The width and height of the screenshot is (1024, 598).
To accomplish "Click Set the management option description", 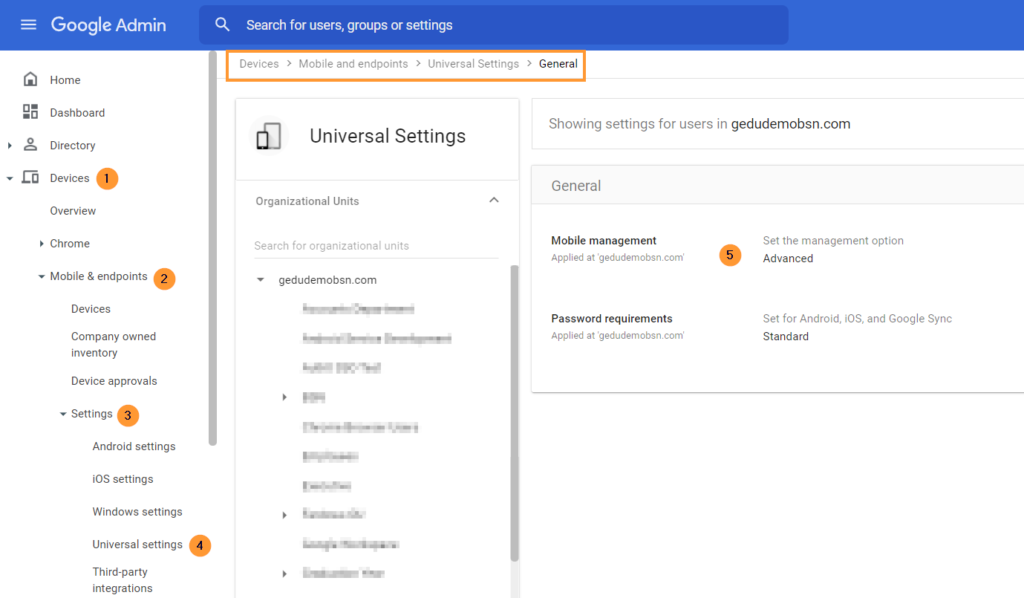I will point(833,240).
